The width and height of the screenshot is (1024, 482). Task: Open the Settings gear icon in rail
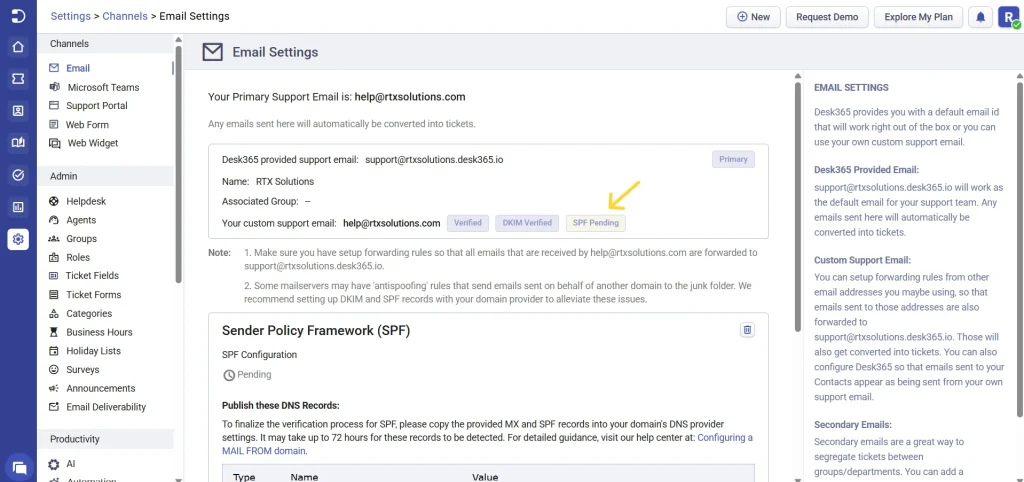pos(18,239)
